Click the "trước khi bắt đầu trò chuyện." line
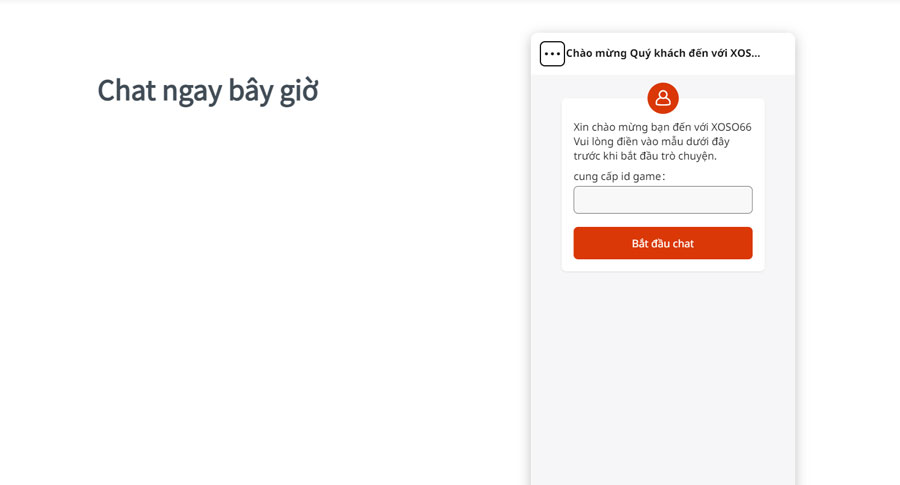The image size is (900, 485). tap(645, 156)
